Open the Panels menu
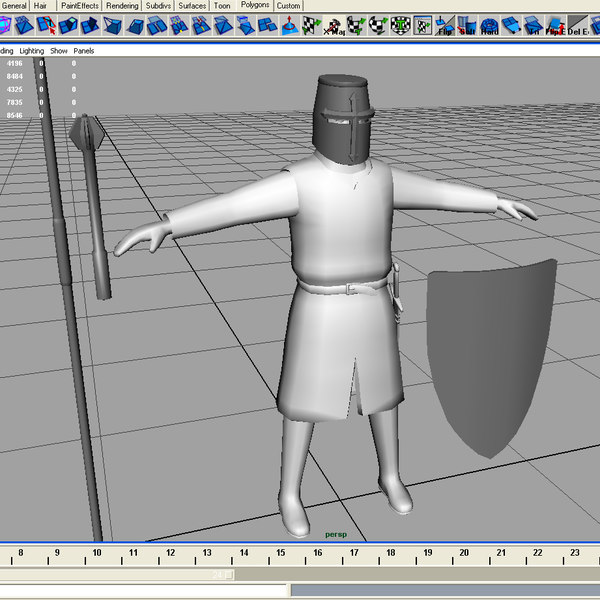Image resolution: width=600 pixels, height=600 pixels. pos(84,51)
